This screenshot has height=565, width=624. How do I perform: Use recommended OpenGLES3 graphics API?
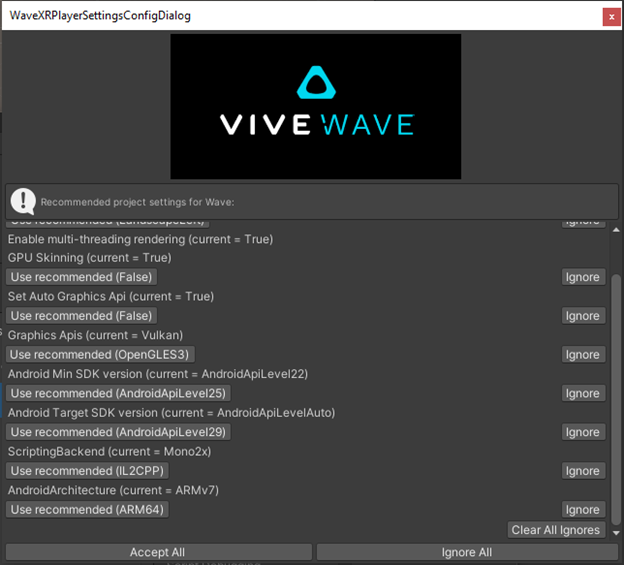coord(100,355)
